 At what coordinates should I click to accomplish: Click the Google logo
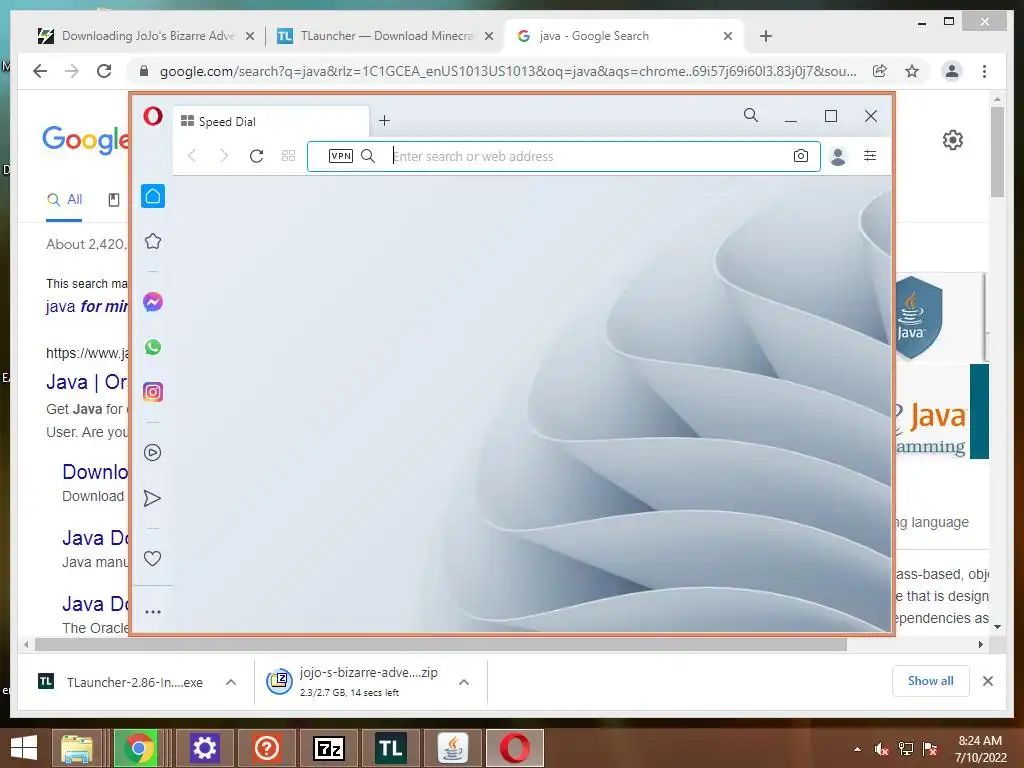pos(86,139)
